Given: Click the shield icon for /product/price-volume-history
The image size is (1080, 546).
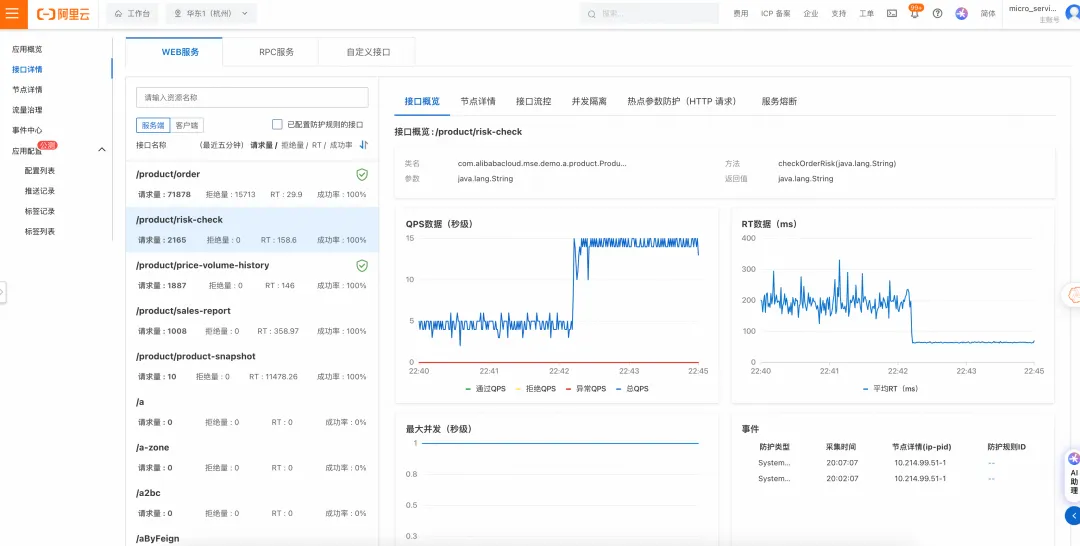Looking at the screenshot, I should point(362,265).
